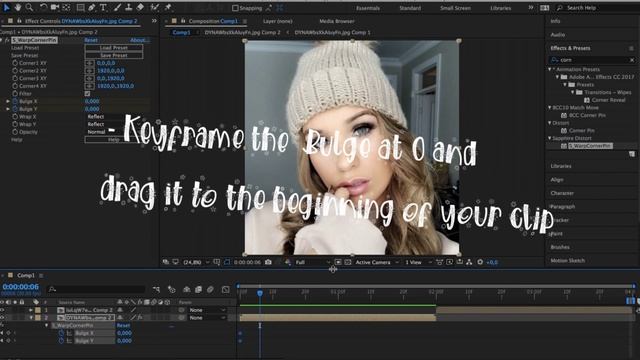The width and height of the screenshot is (640, 360).
Task: Click the Effects & Presets search field
Action: (x=591, y=60)
